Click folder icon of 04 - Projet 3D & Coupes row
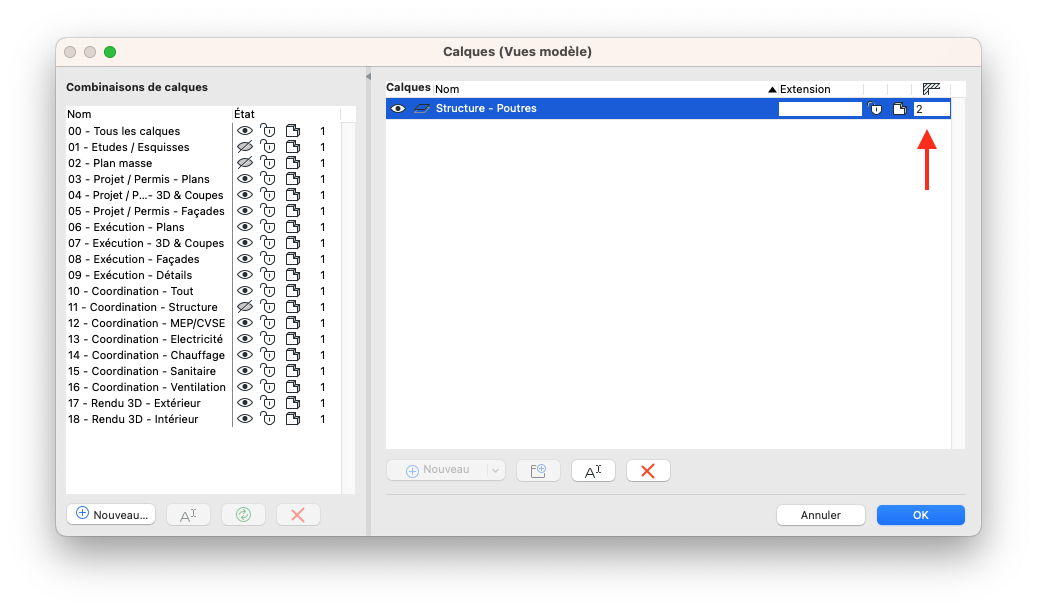 [x=292, y=195]
